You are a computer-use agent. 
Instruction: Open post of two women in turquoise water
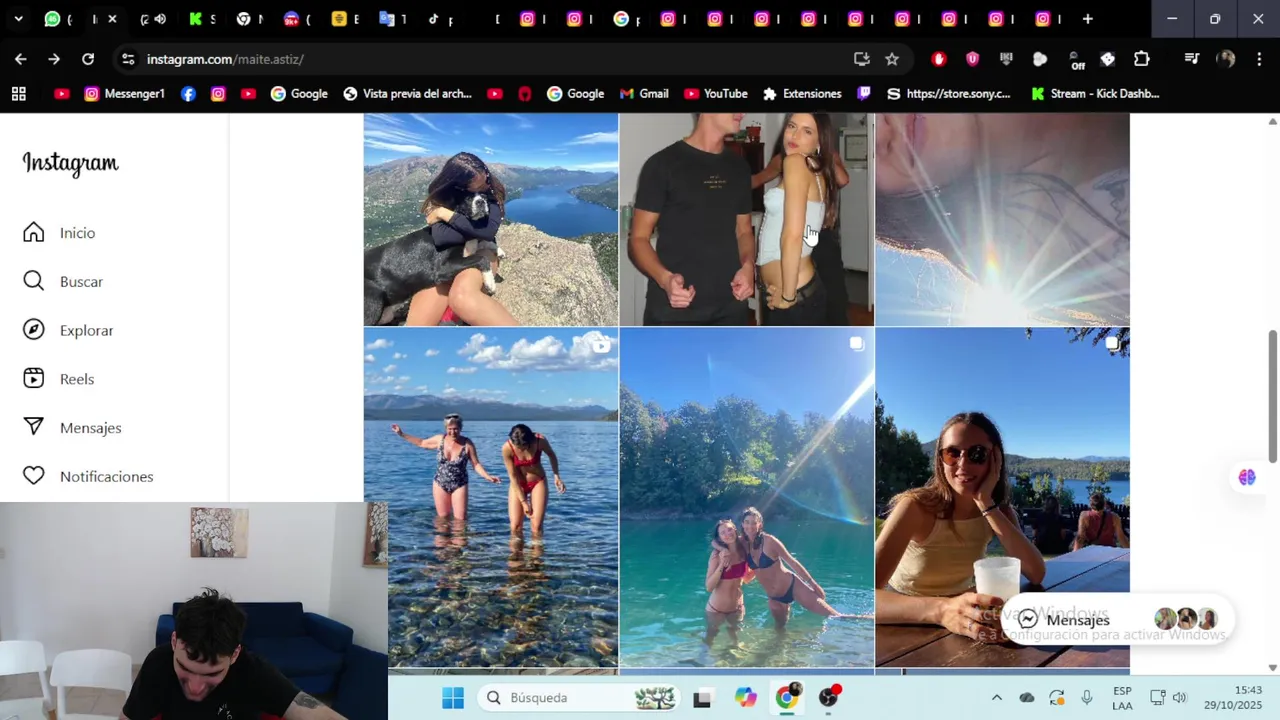tap(746, 497)
